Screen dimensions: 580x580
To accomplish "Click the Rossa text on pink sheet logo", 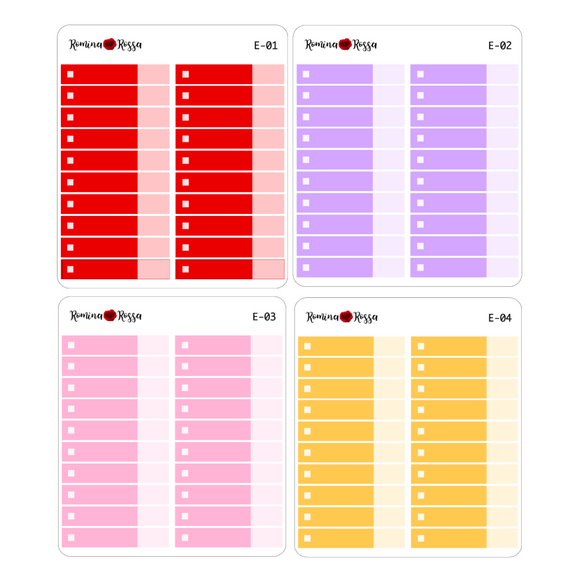I will (x=130, y=316).
